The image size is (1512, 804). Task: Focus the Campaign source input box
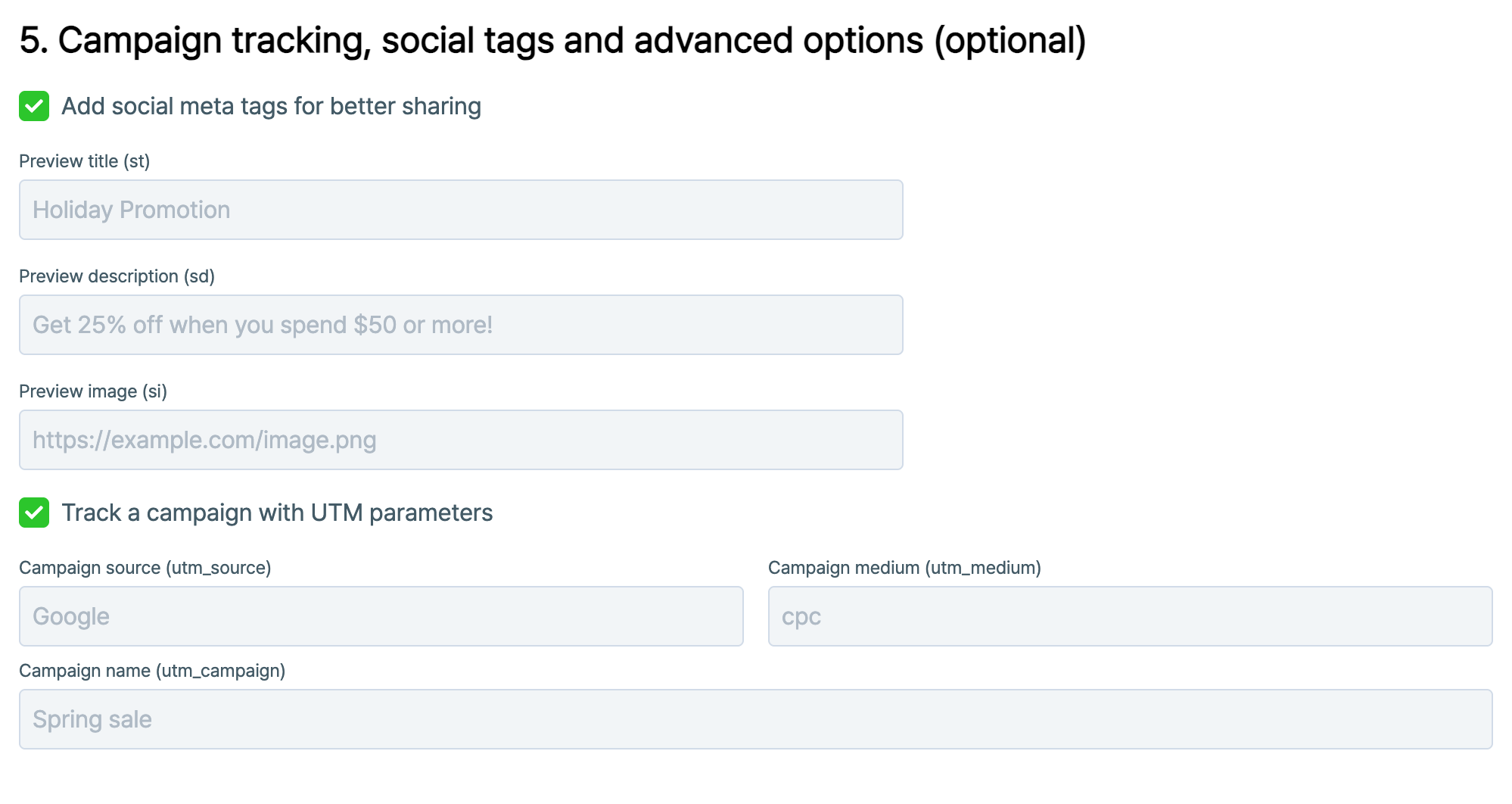tap(381, 616)
